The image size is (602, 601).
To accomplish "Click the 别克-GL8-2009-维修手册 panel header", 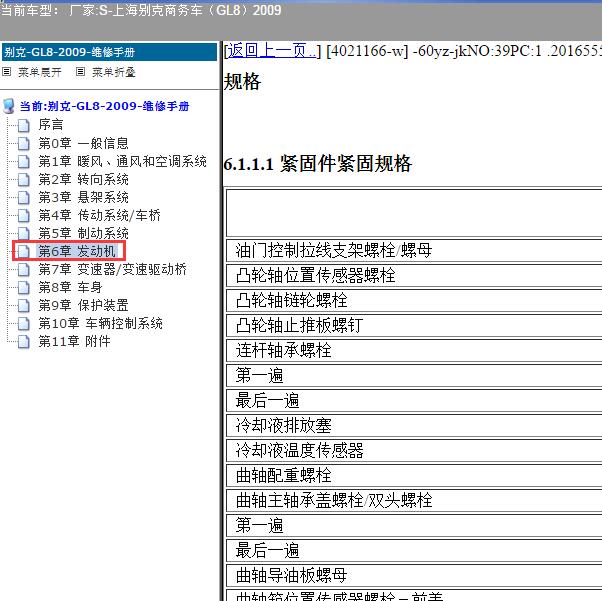I will tap(109, 52).
